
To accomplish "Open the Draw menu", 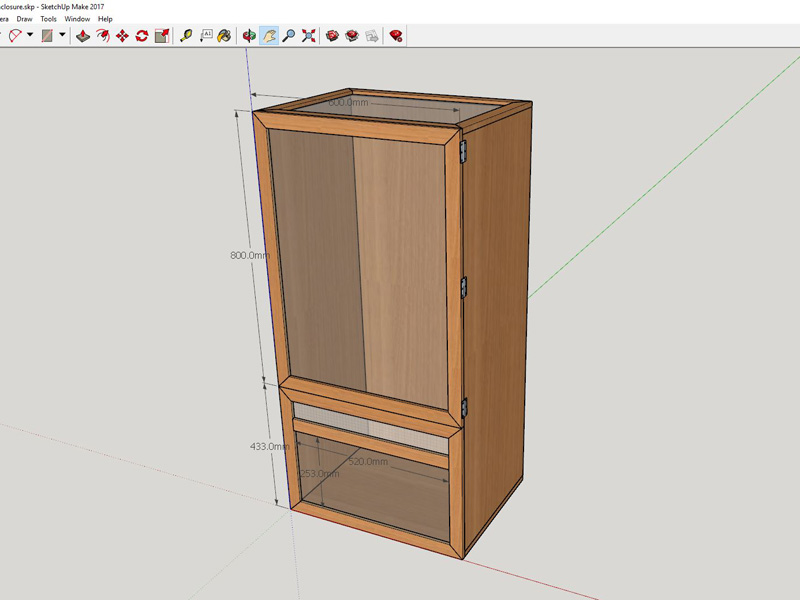I will [x=24, y=19].
